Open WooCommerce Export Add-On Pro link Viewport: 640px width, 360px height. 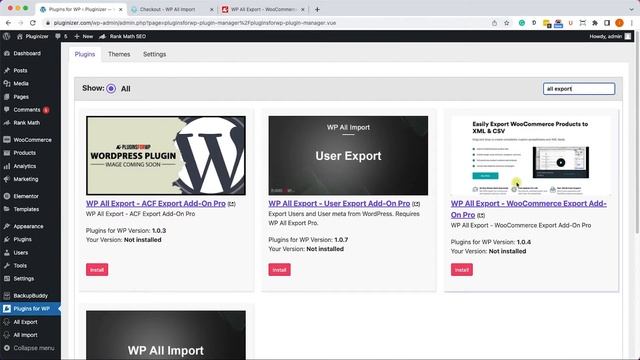click(529, 209)
